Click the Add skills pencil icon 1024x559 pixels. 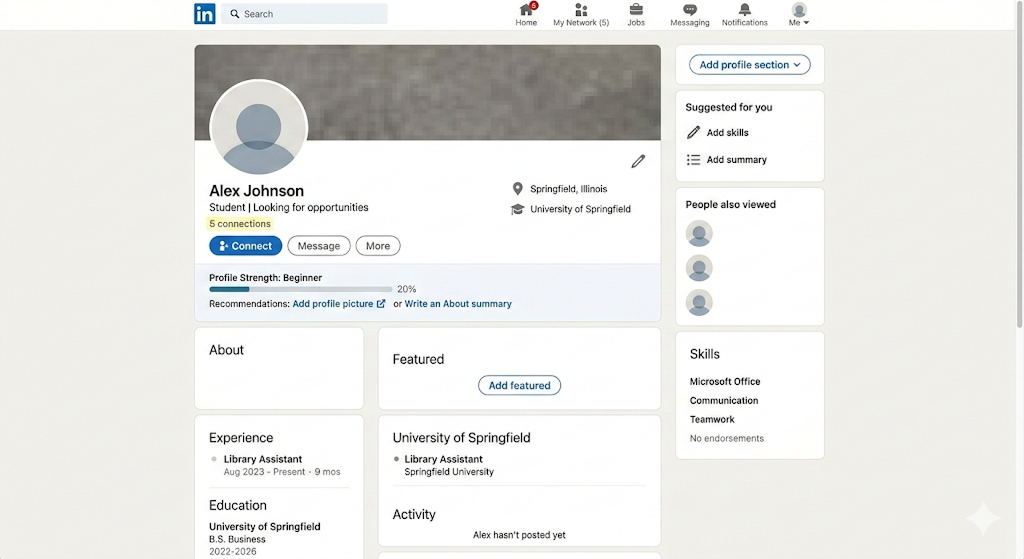coord(694,133)
